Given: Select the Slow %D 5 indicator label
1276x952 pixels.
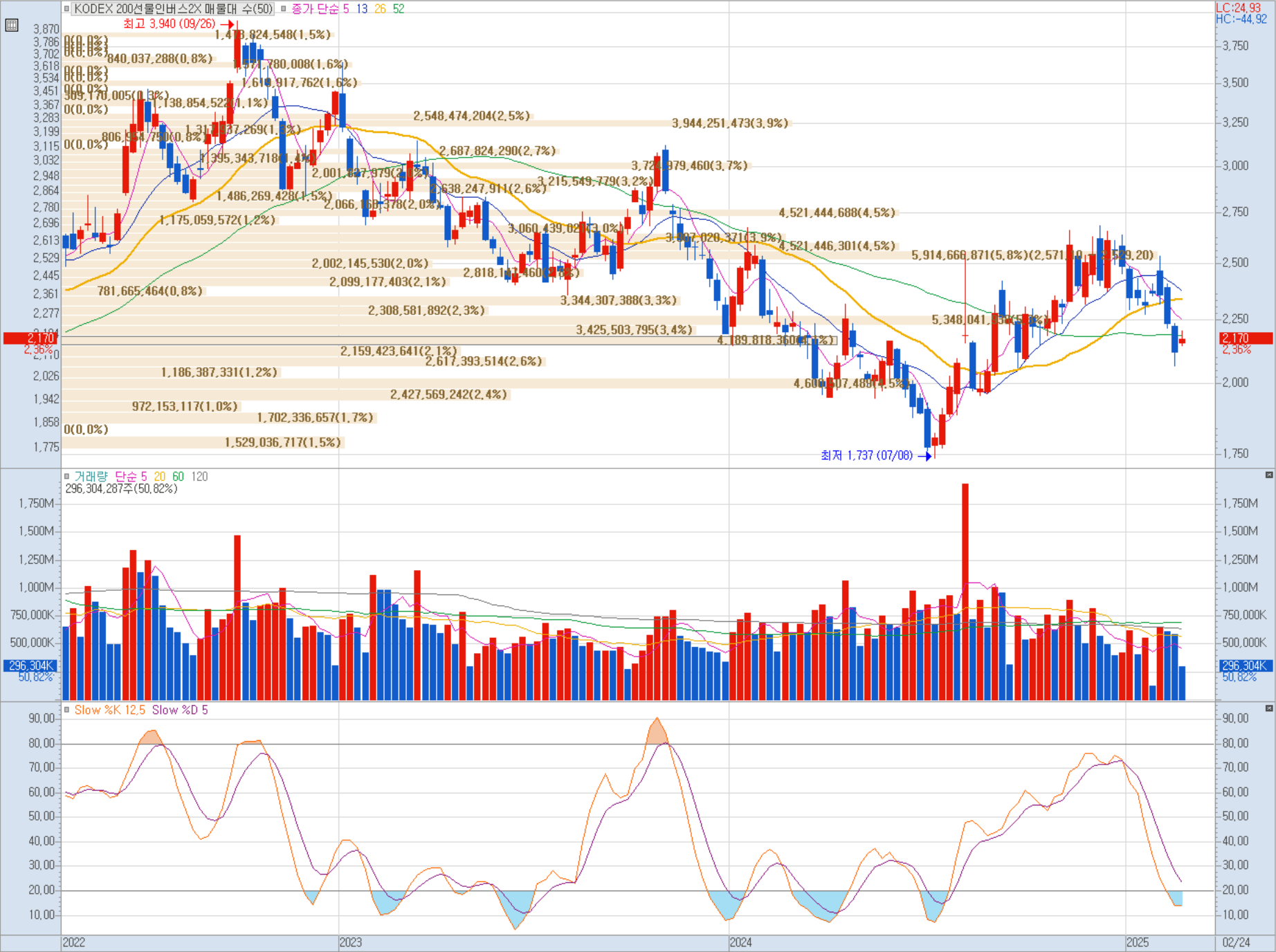Looking at the screenshot, I should (180, 710).
